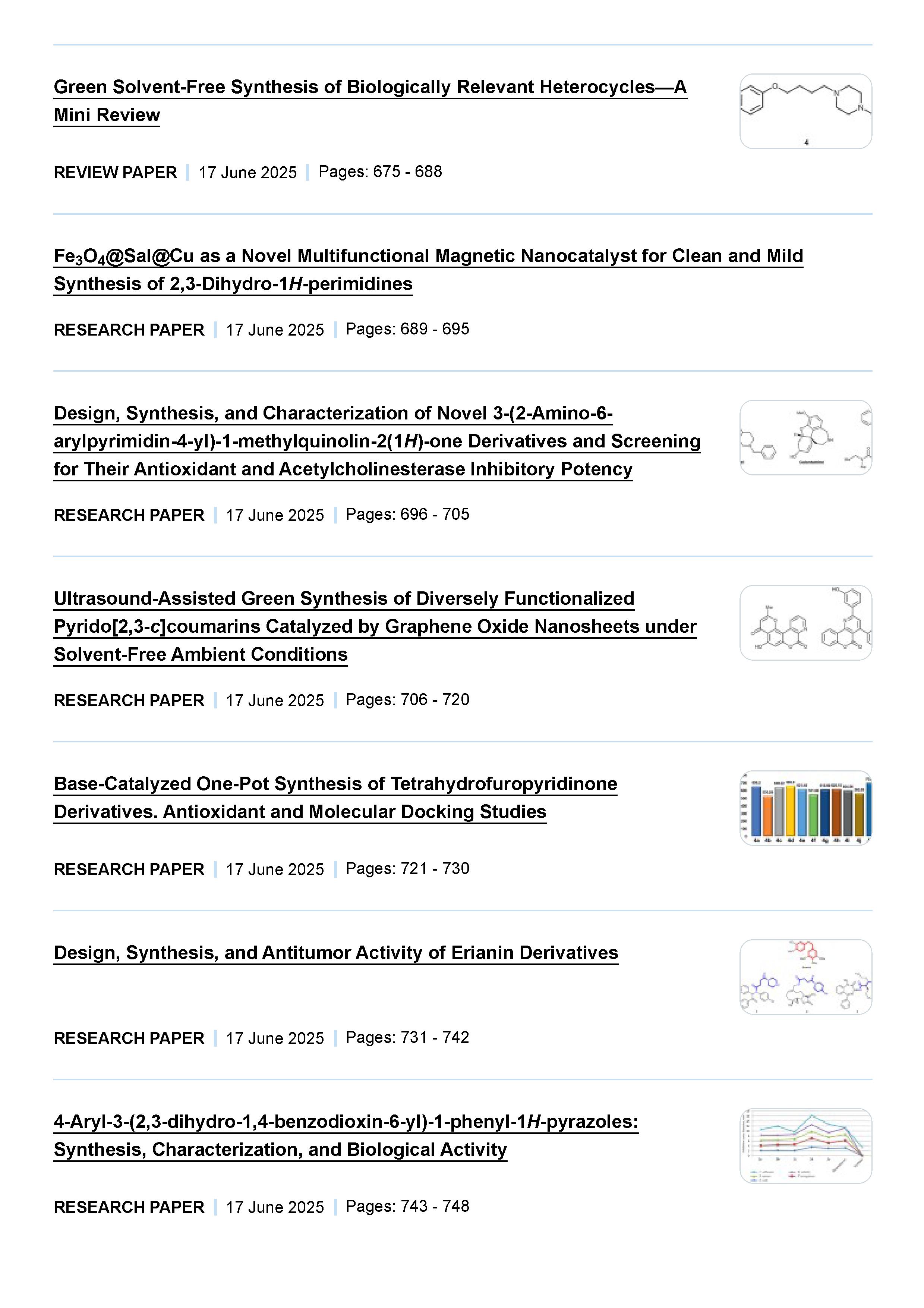Click the colored bar chart thumbnail

click(805, 808)
